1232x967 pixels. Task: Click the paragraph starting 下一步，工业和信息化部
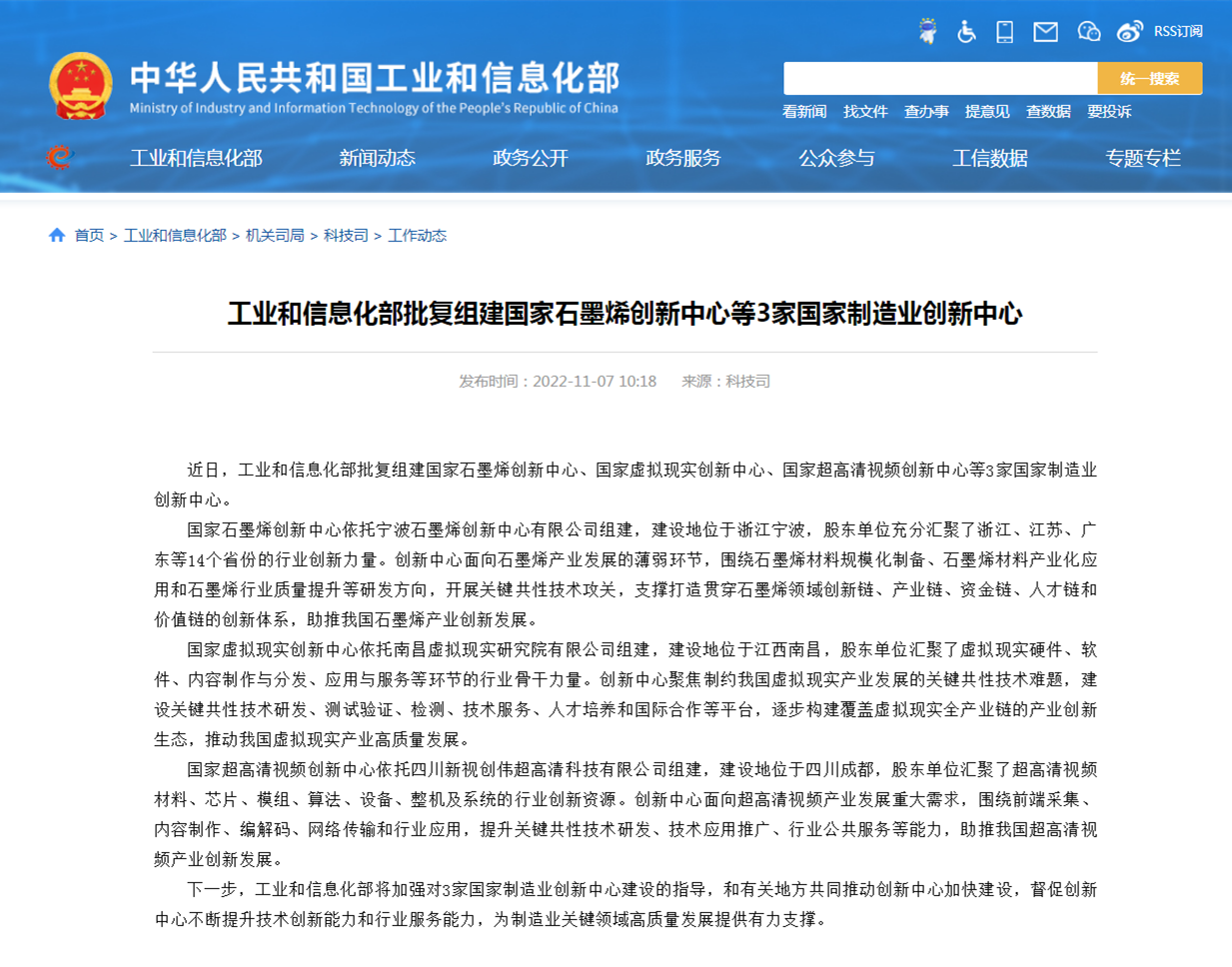click(x=625, y=904)
